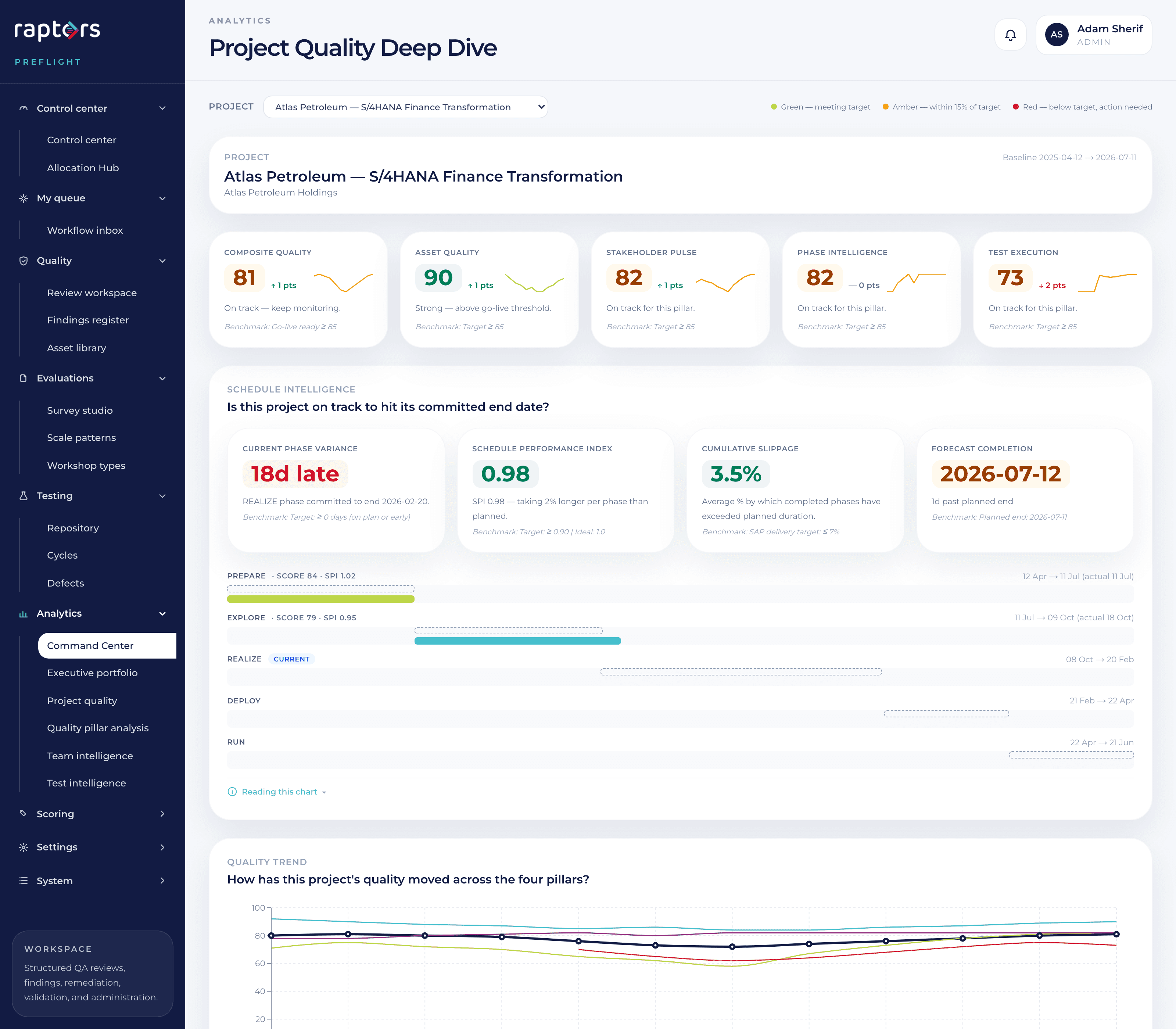Click the Current Phase Variance 18d late card
1176x1029 pixels.
tap(336, 490)
